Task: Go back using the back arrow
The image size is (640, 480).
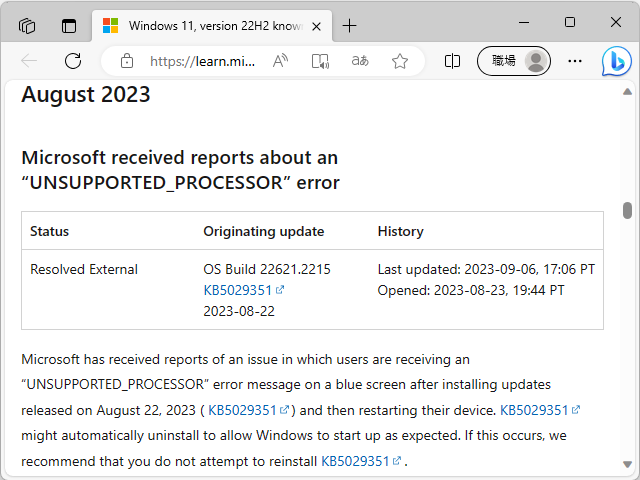Action: (x=29, y=61)
